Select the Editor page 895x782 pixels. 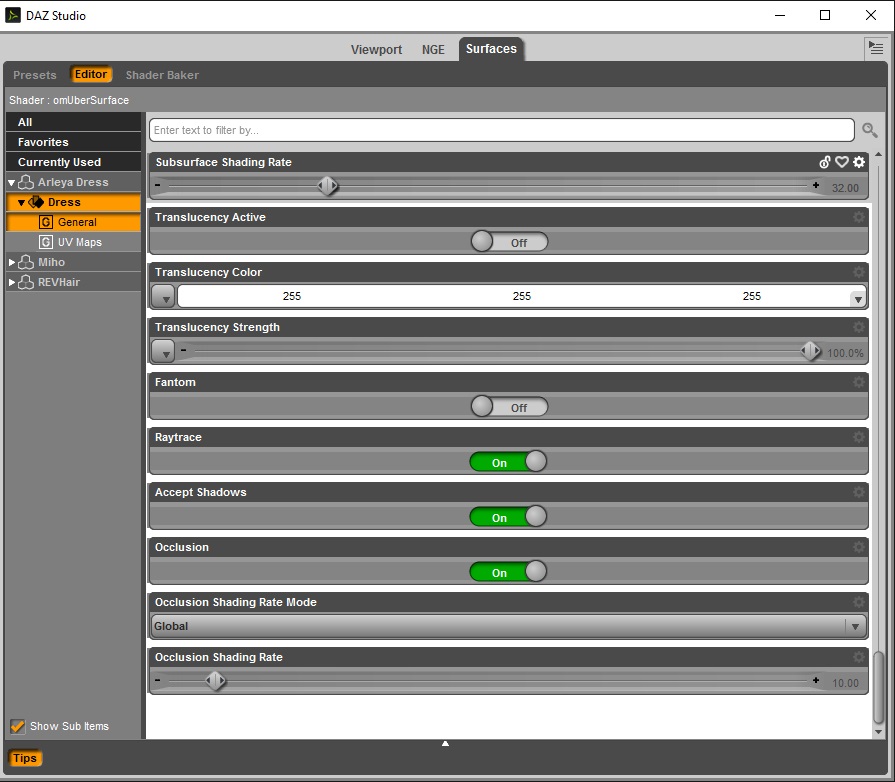(91, 74)
